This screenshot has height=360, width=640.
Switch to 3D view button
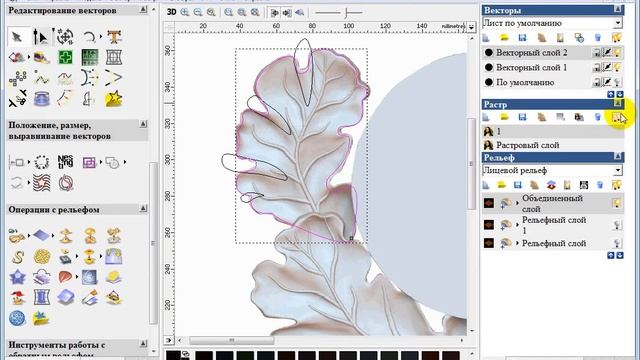171,12
